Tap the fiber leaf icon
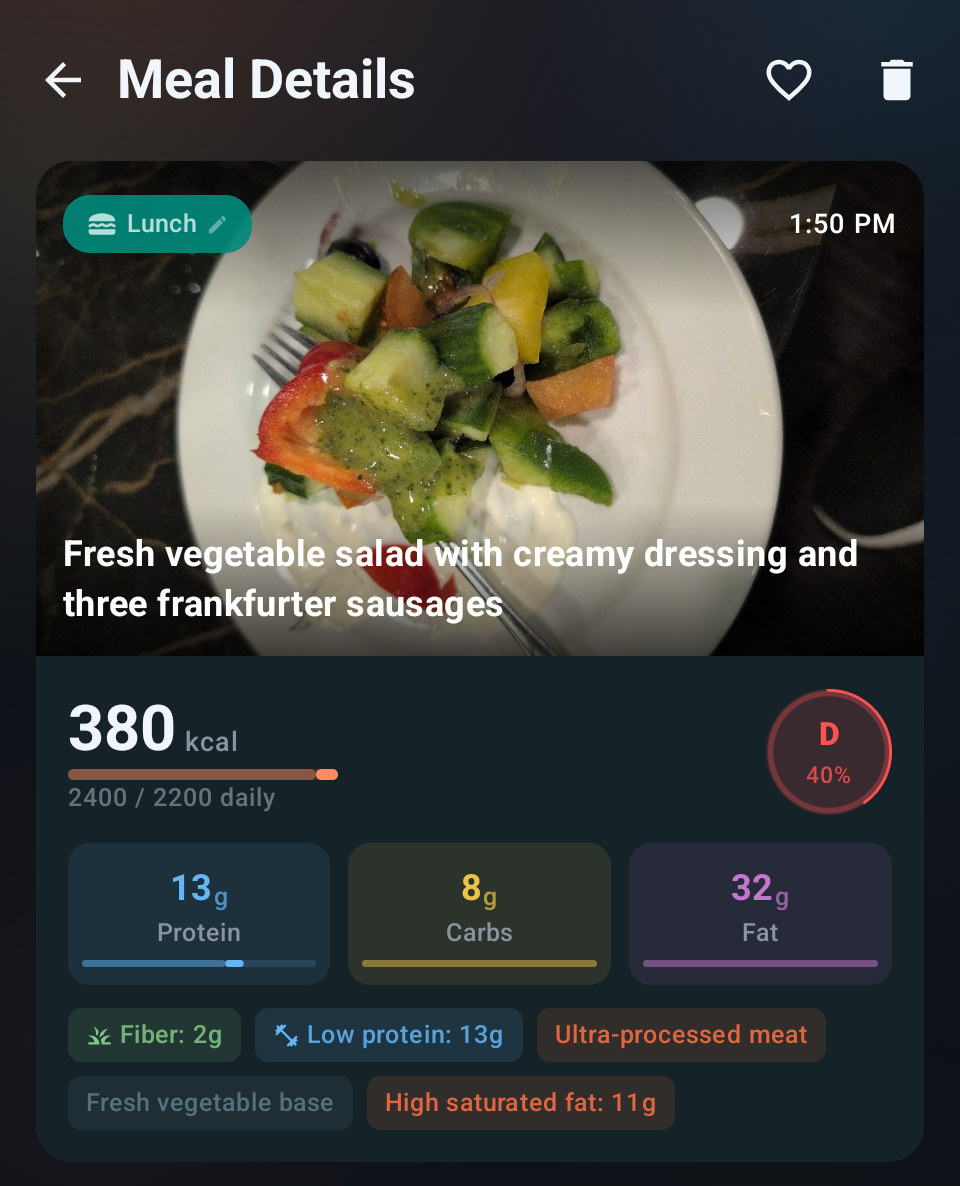The height and width of the screenshot is (1186, 960). (99, 1035)
